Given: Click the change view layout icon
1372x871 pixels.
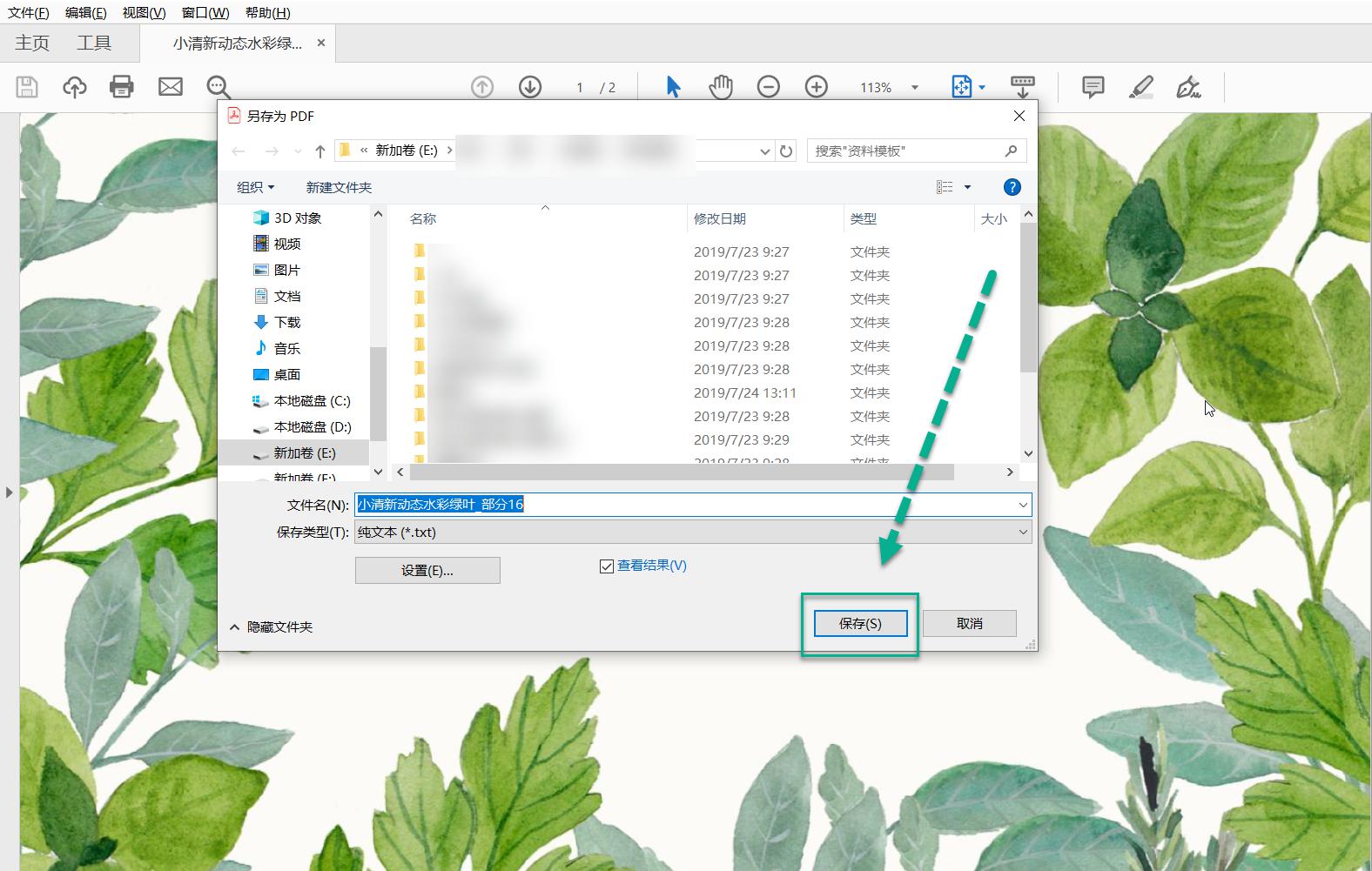Looking at the screenshot, I should tap(945, 187).
